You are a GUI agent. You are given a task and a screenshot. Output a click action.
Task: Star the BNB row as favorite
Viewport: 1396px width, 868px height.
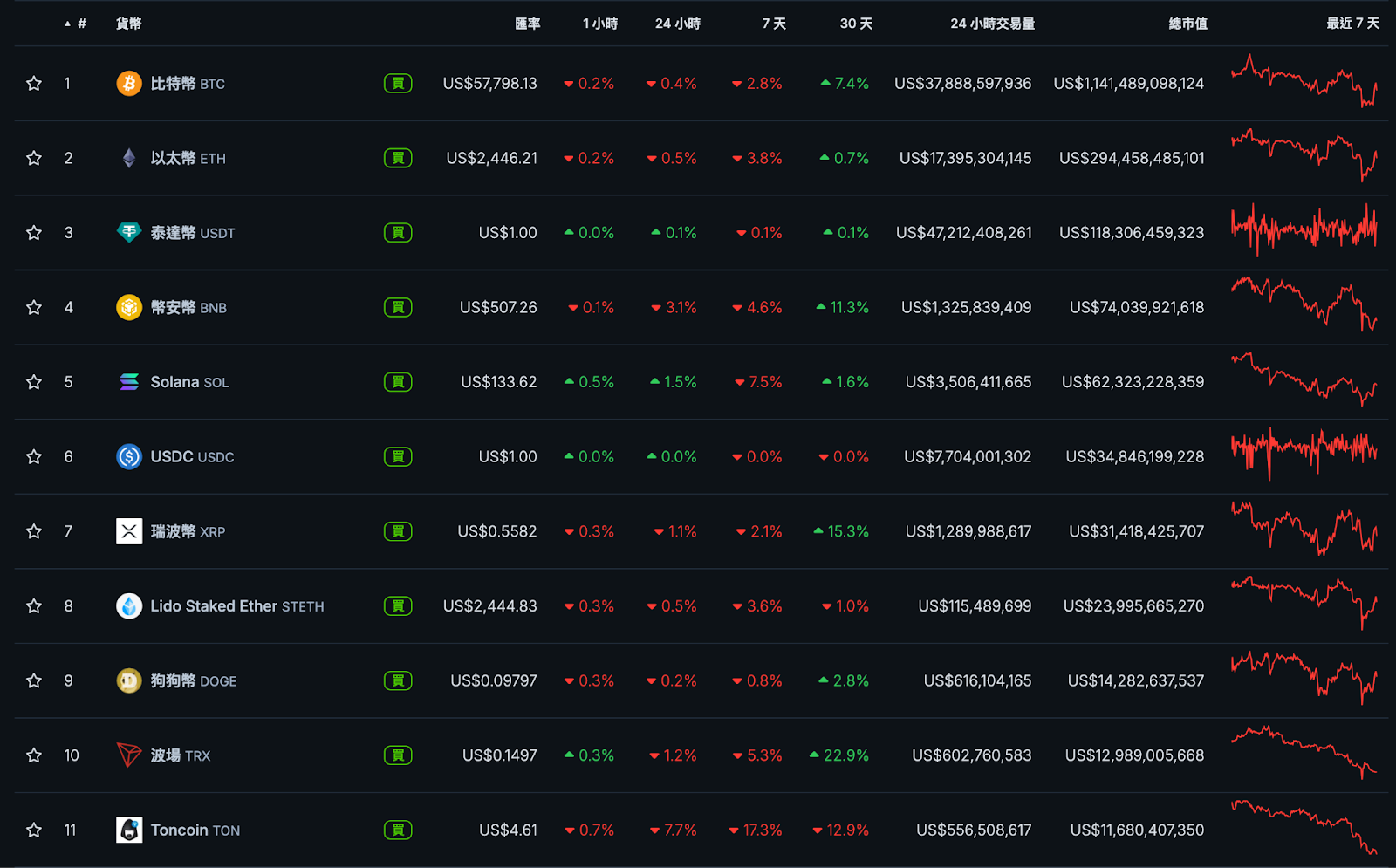tap(34, 307)
